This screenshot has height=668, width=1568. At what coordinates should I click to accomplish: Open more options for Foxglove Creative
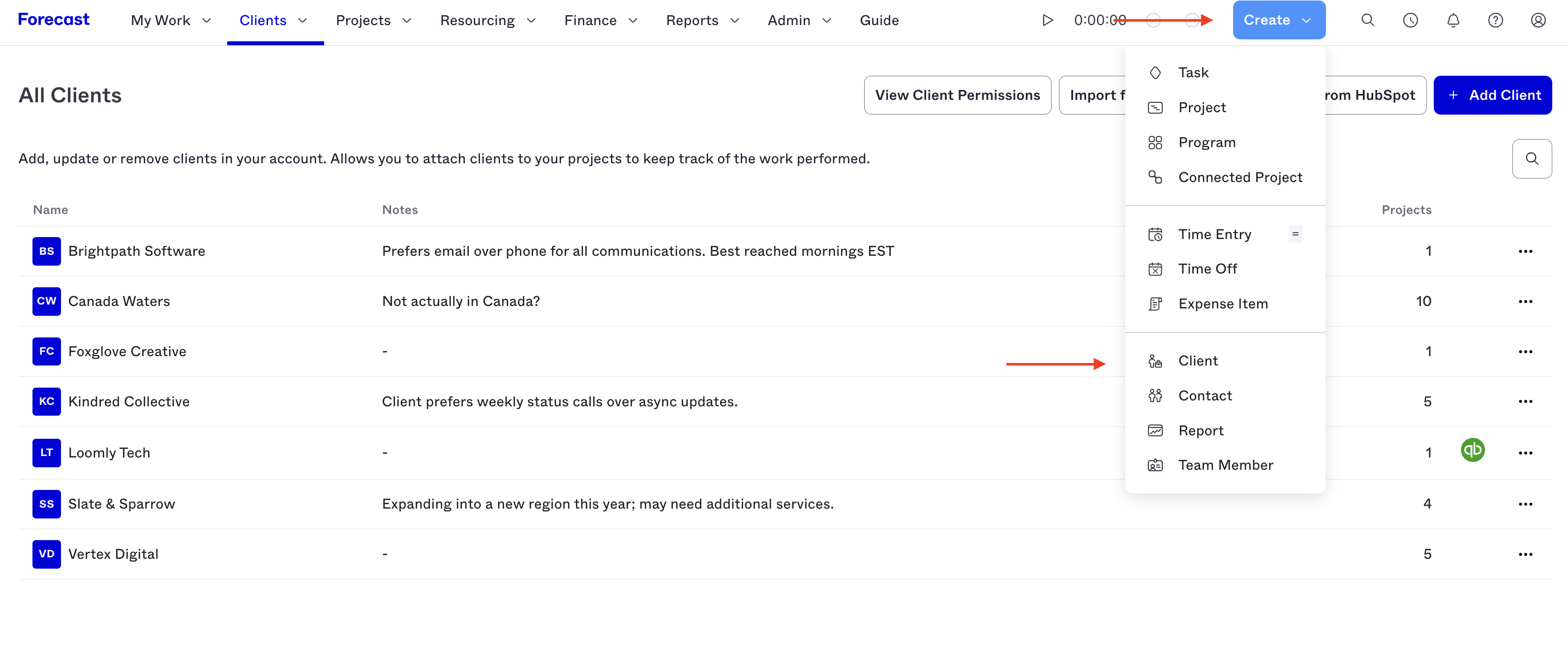pyautogui.click(x=1525, y=351)
